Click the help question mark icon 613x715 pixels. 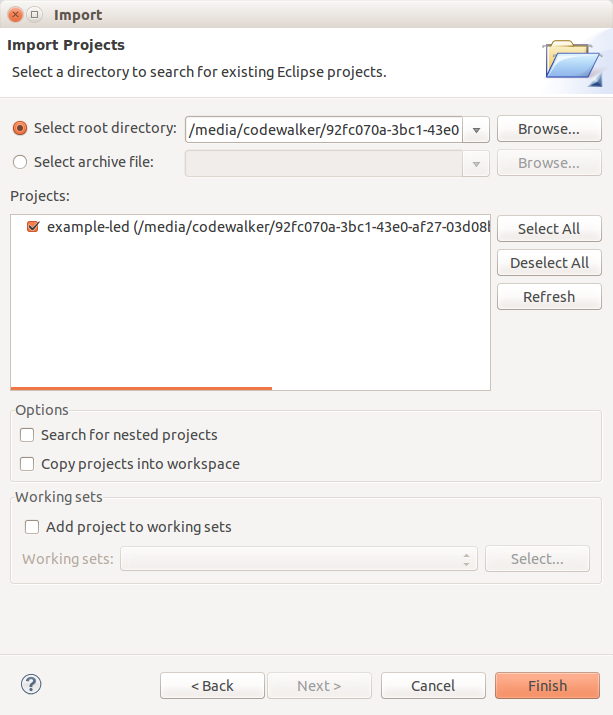click(31, 685)
